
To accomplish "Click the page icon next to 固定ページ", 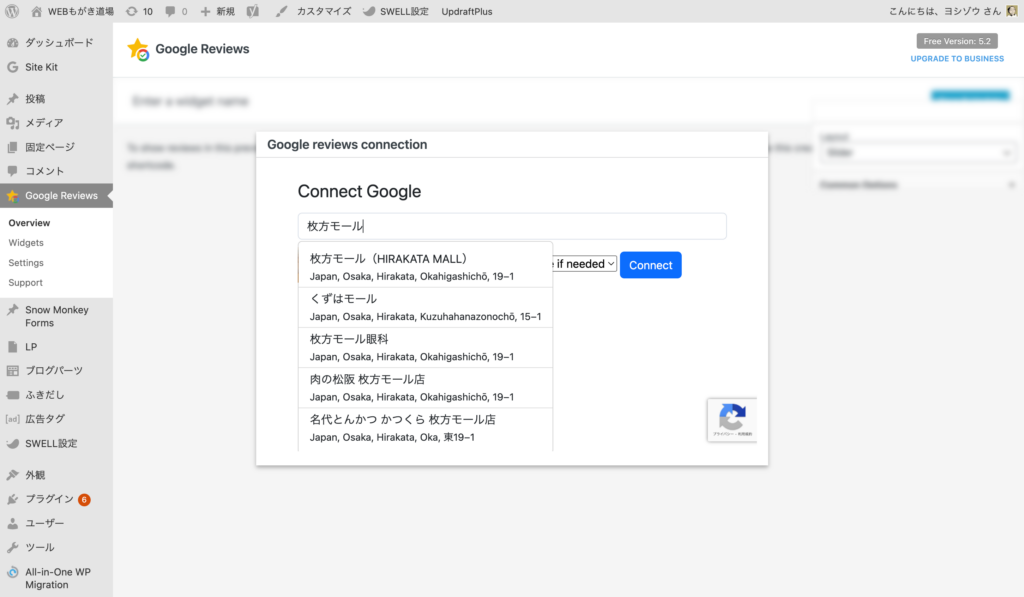I will coord(12,147).
